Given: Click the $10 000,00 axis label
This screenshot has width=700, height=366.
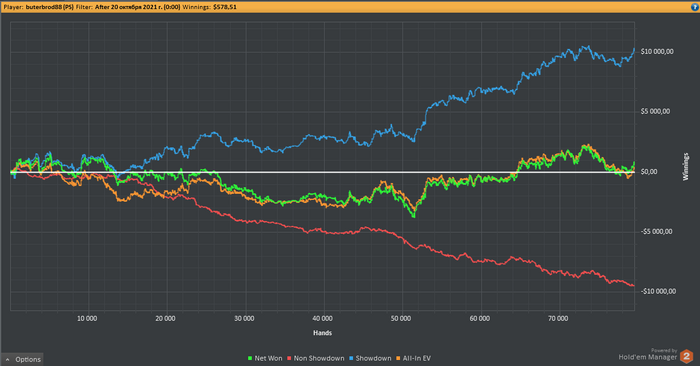Looking at the screenshot, I should [657, 52].
